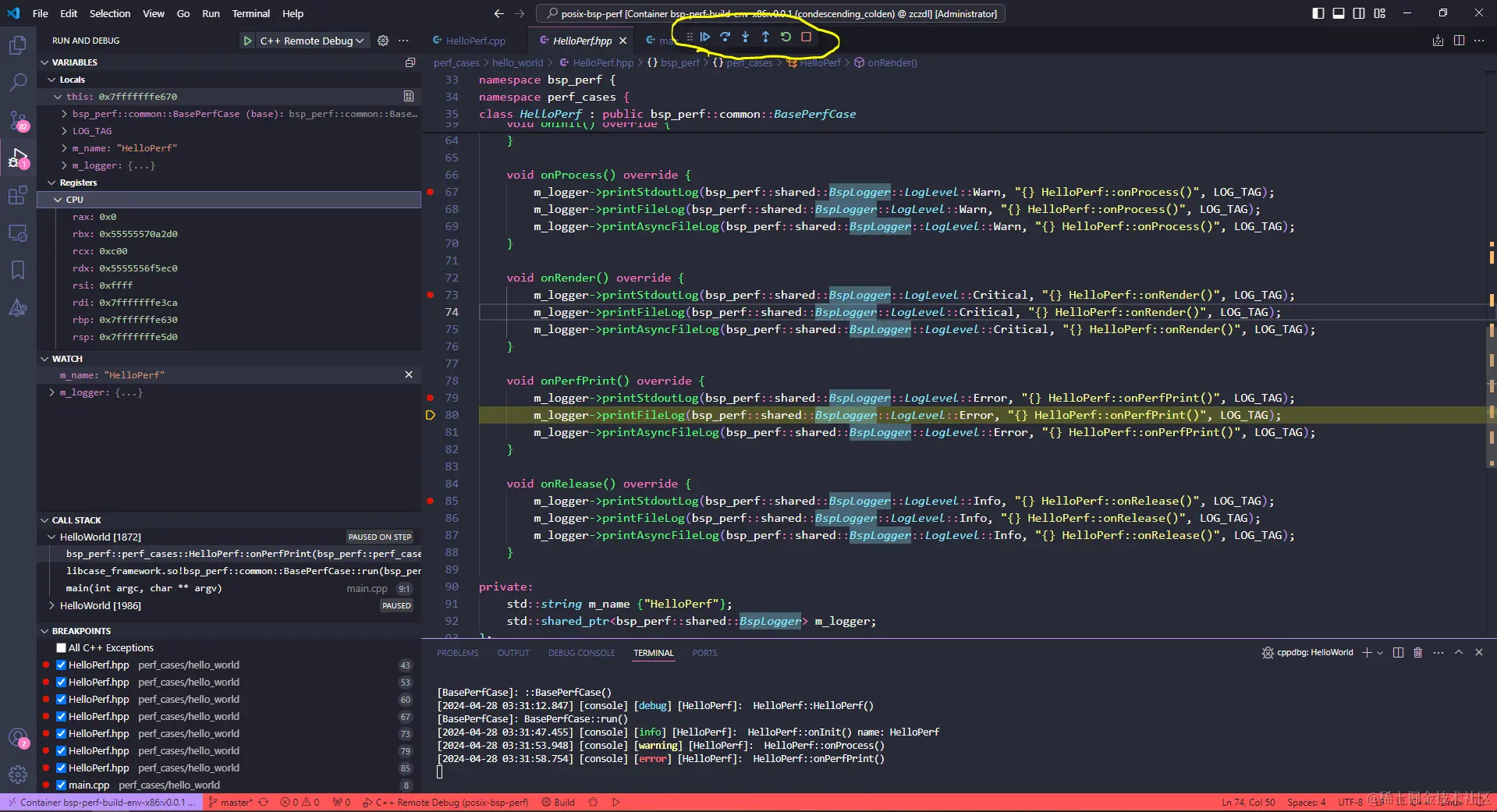
Task: Click the command center search box
Action: click(771, 13)
